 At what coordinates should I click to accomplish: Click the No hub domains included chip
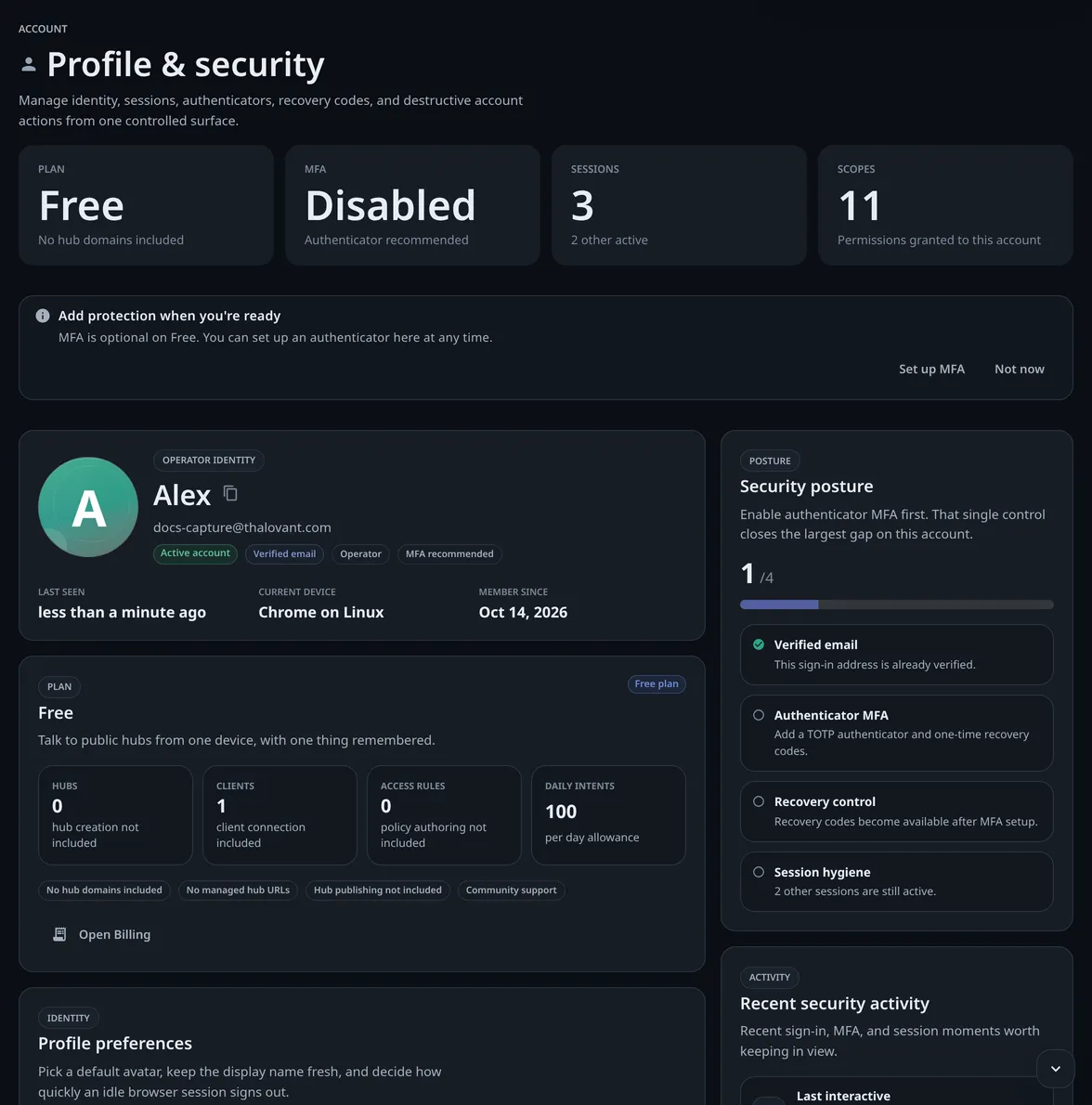pyautogui.click(x=104, y=890)
